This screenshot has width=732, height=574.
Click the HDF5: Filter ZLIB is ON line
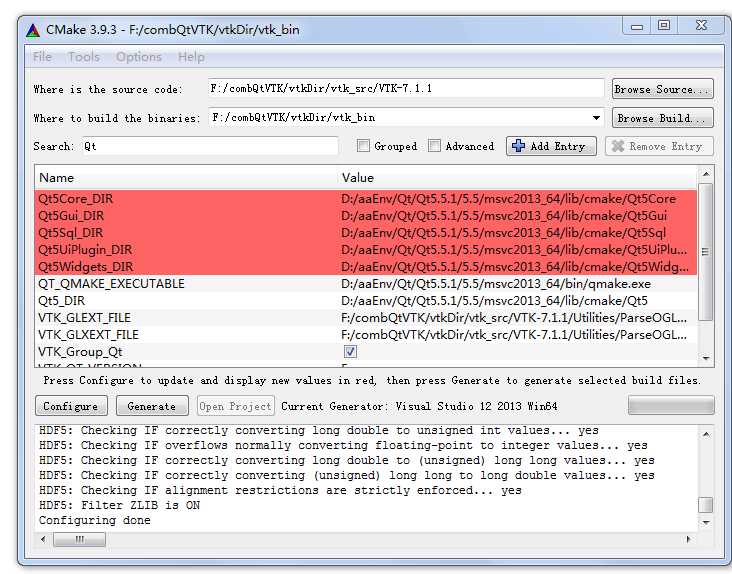pyautogui.click(x=120, y=505)
